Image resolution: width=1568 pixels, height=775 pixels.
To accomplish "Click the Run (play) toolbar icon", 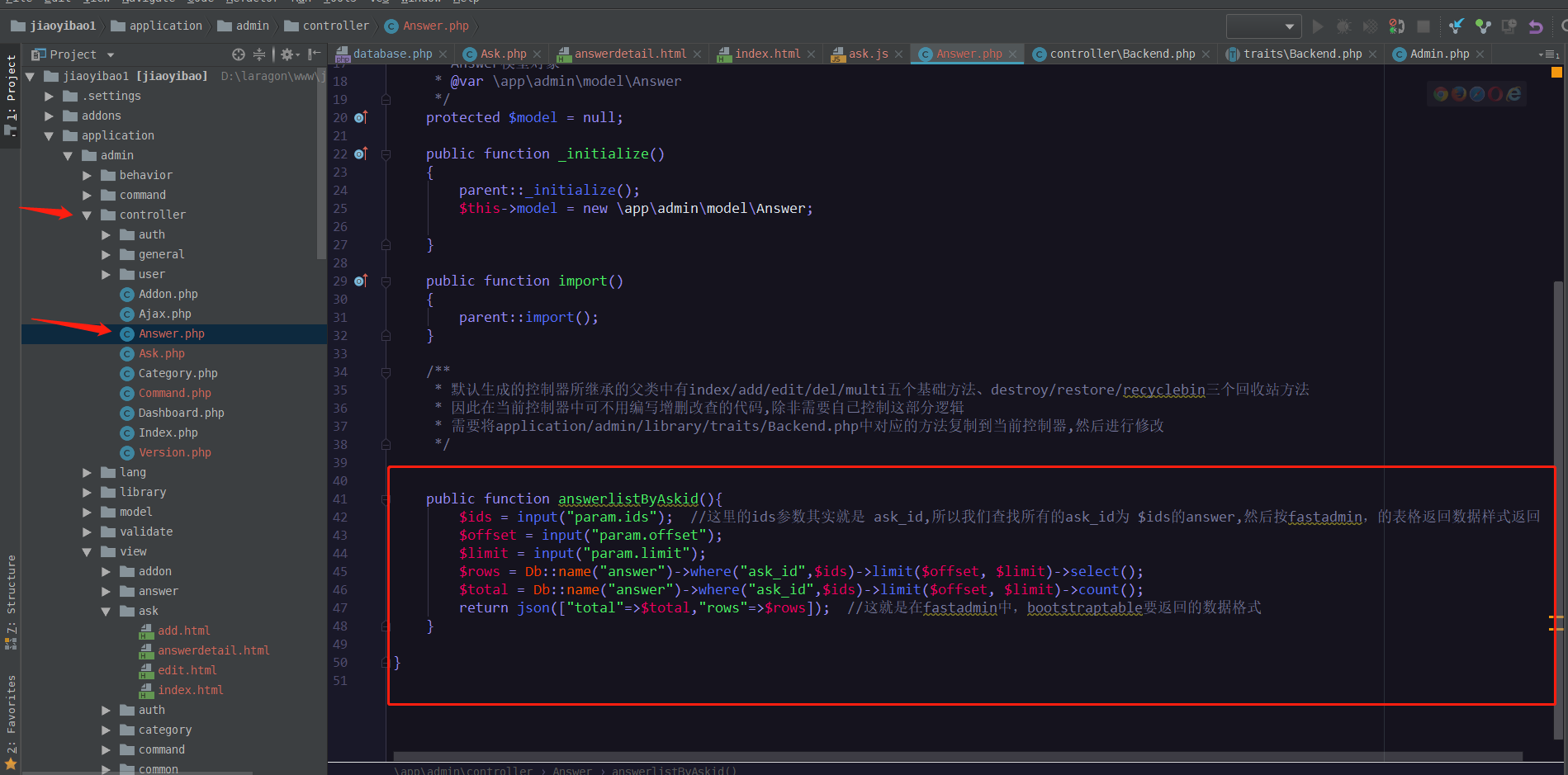I will pos(1318,26).
